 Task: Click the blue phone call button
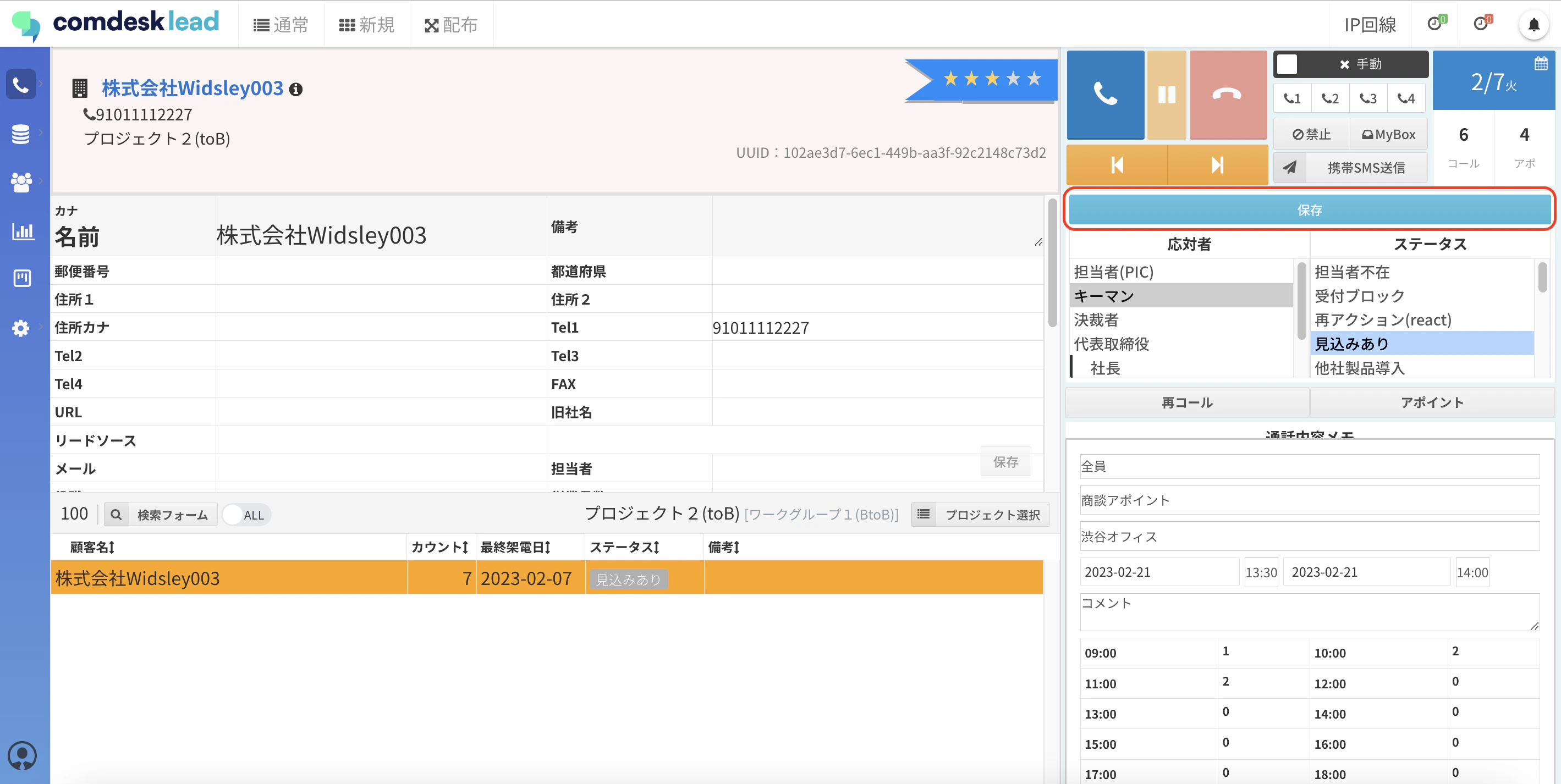[x=1104, y=95]
